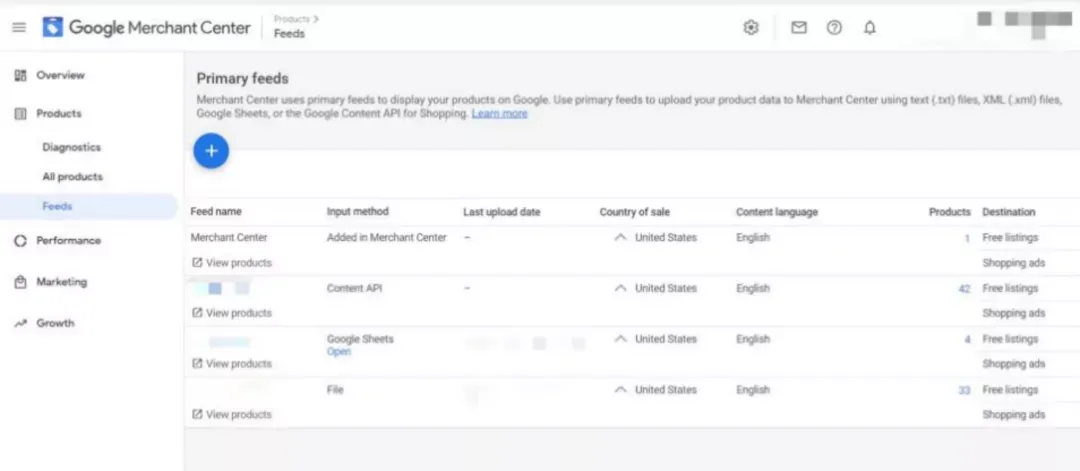Image resolution: width=1080 pixels, height=471 pixels.
Task: Click the Overview sidebar icon
Action: 21,75
